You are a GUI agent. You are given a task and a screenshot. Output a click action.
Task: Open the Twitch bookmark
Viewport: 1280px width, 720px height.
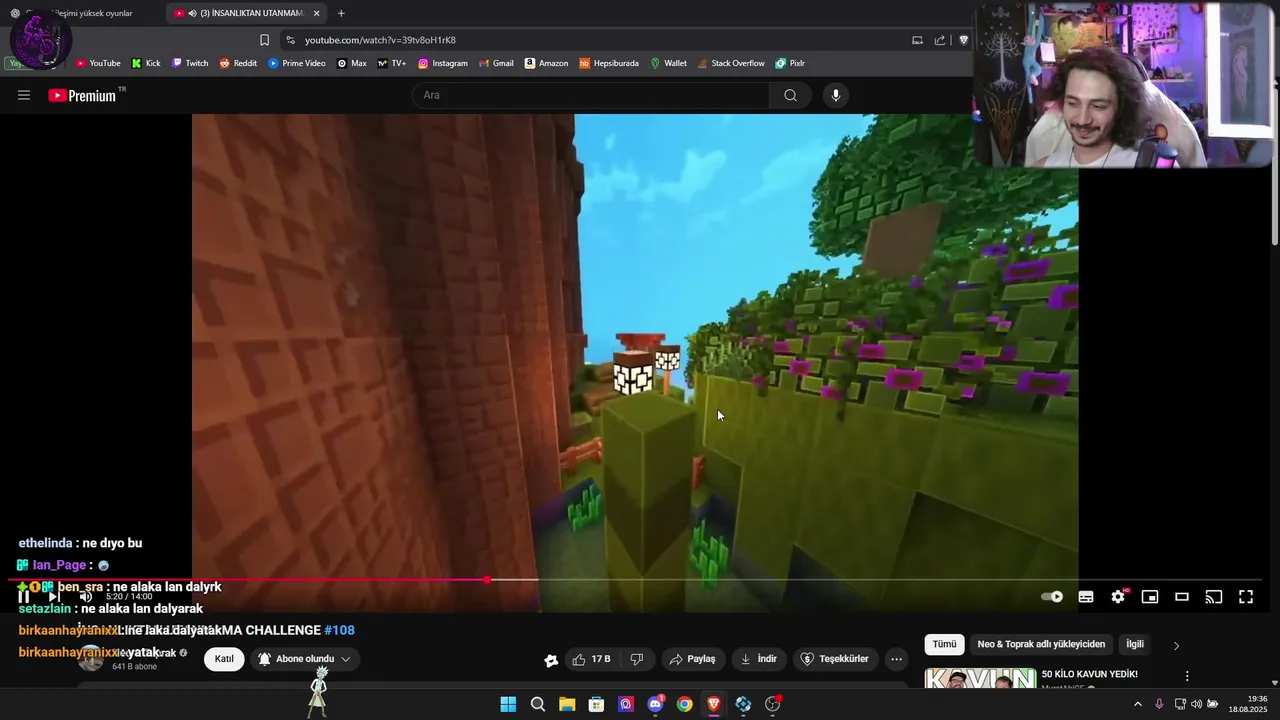pyautogui.click(x=190, y=63)
